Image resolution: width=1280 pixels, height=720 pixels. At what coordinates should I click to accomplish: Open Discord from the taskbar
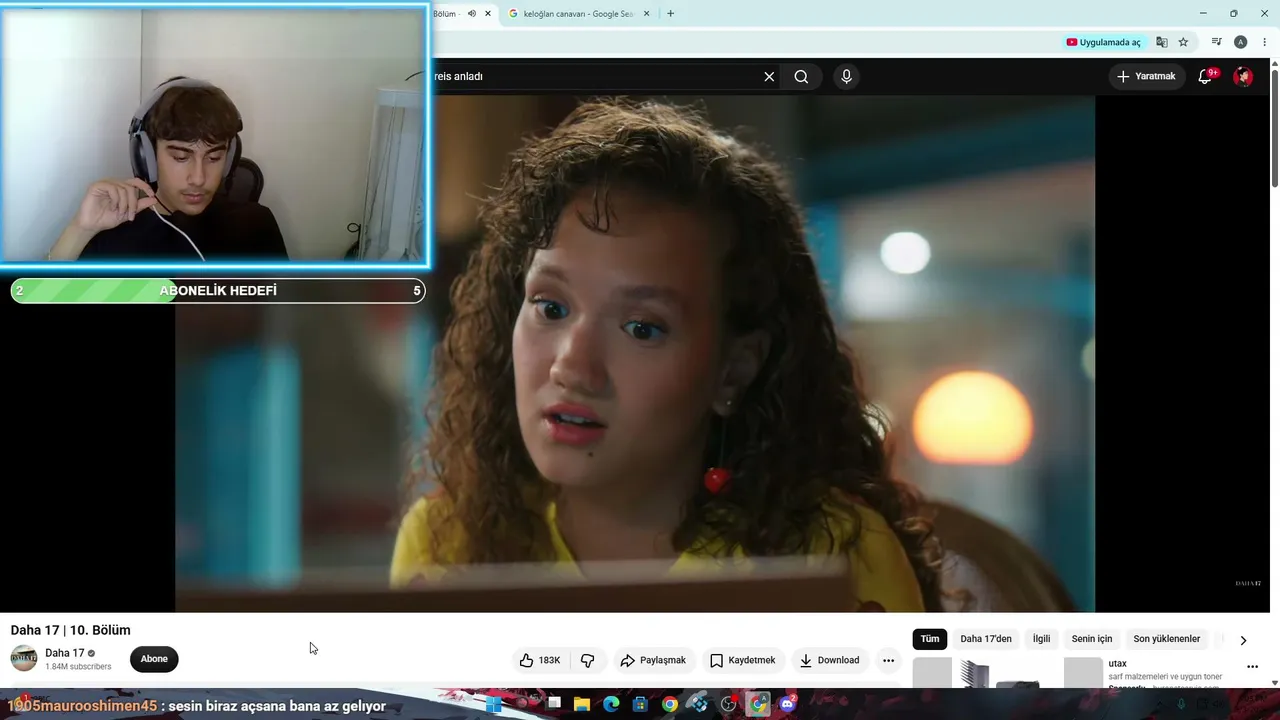point(787,704)
